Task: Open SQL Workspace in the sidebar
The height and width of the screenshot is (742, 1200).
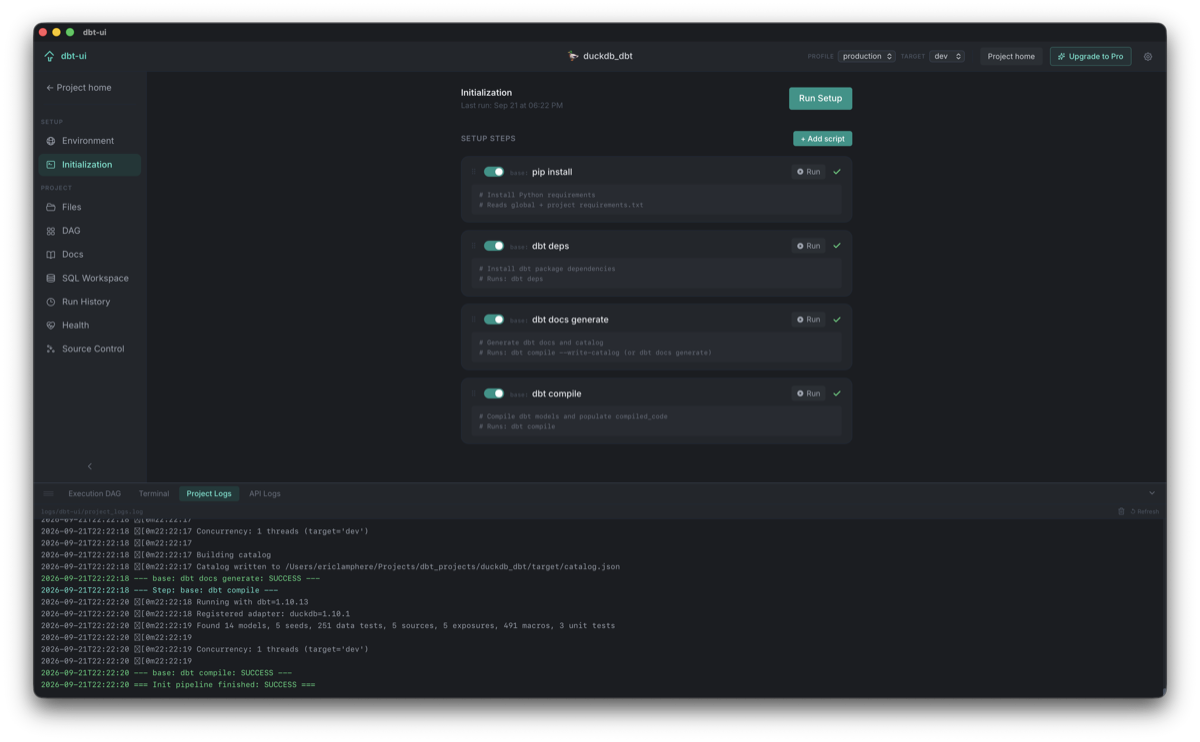Action: (x=89, y=278)
